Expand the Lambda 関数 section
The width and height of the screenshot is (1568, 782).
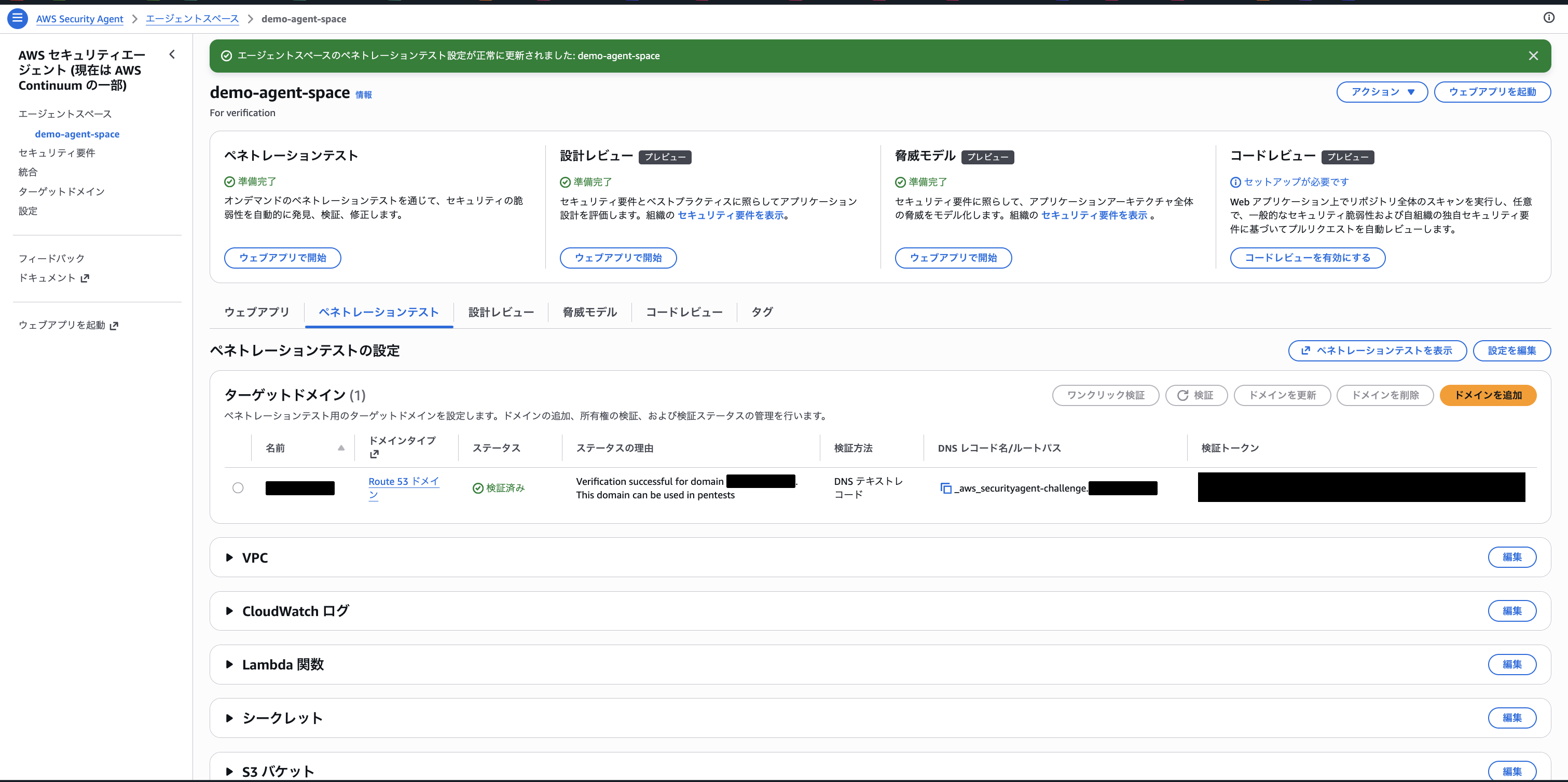coord(229,665)
